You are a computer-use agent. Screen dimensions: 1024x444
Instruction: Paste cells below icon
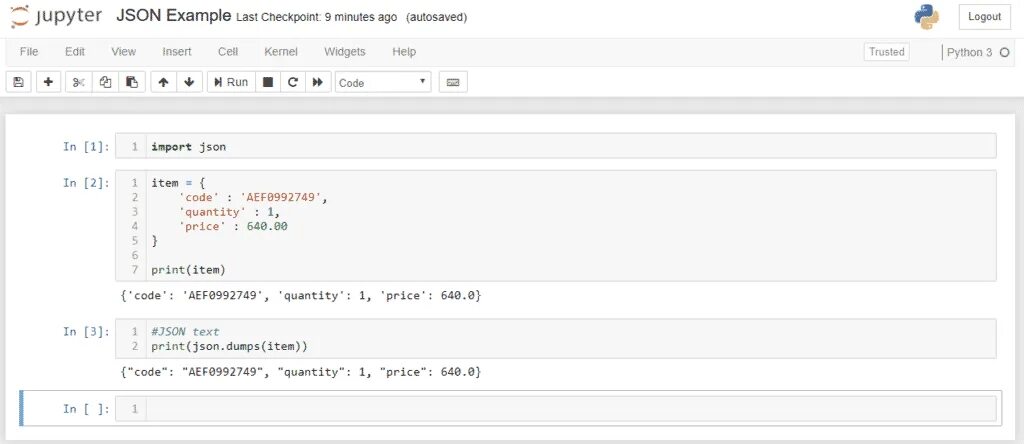point(131,82)
